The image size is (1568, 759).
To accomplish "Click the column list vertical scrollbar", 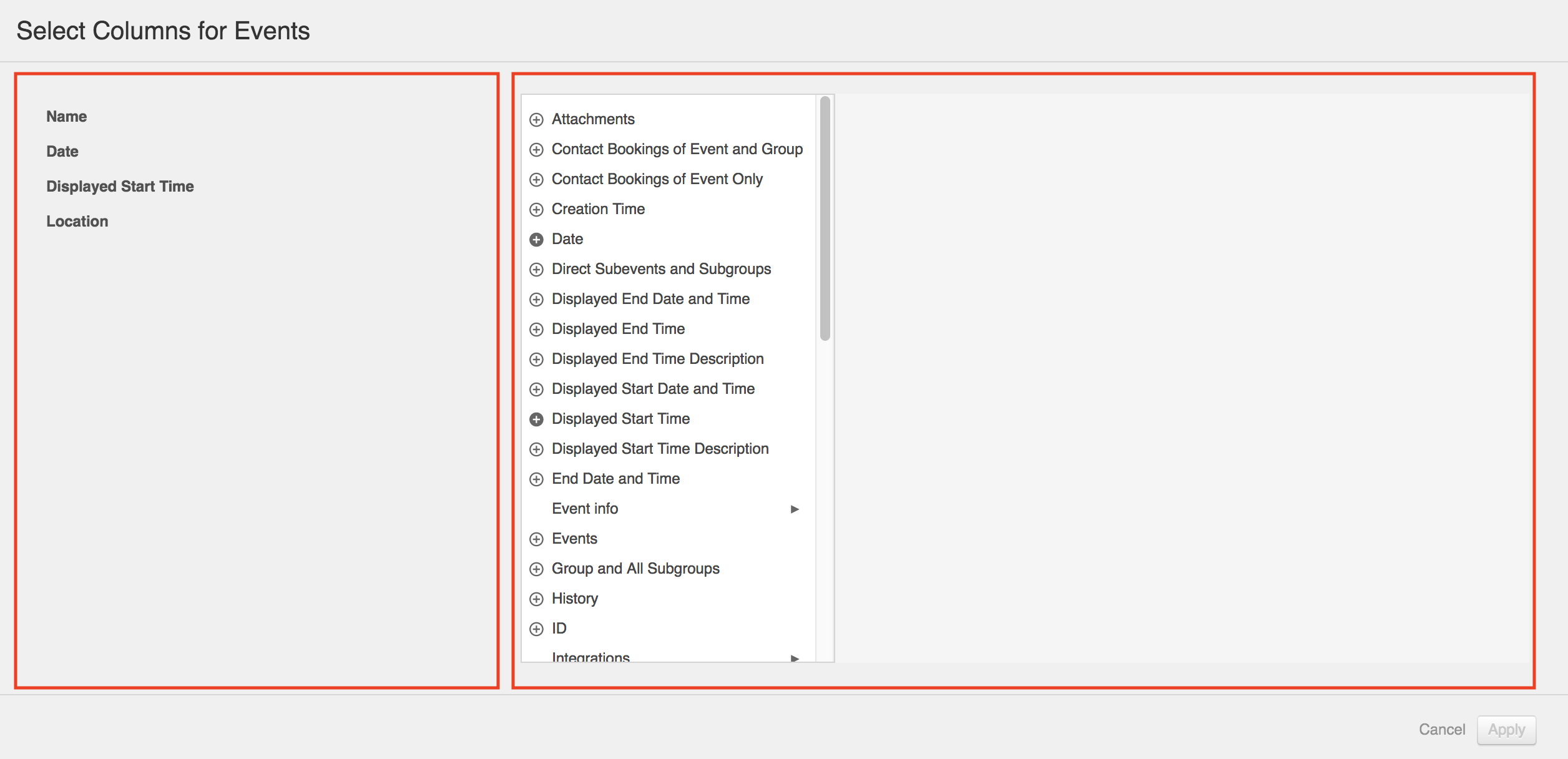I will pyautogui.click(x=825, y=218).
